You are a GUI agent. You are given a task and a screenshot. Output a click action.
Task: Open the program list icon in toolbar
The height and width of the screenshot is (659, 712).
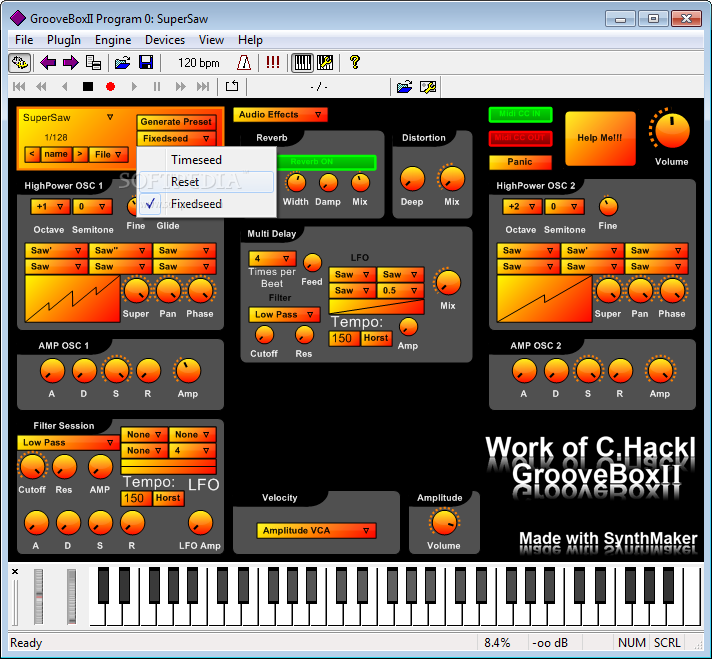pyautogui.click(x=94, y=62)
